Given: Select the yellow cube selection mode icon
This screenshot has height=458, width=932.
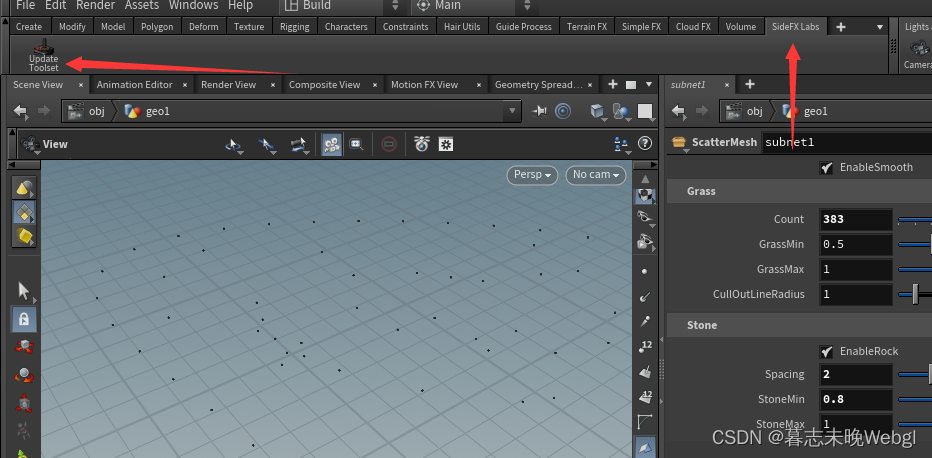Looking at the screenshot, I should (23, 236).
